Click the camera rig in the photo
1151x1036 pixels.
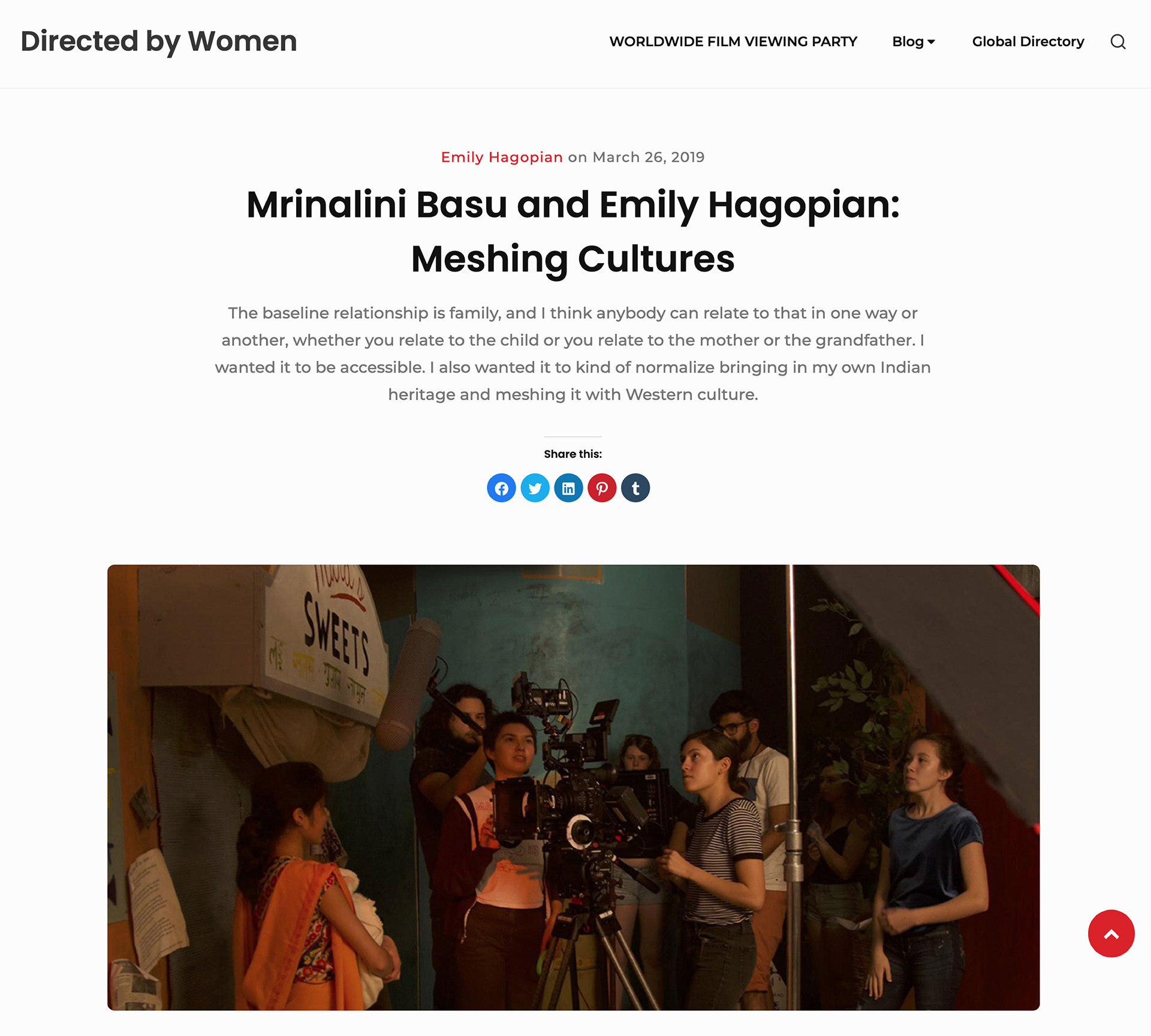click(570, 797)
